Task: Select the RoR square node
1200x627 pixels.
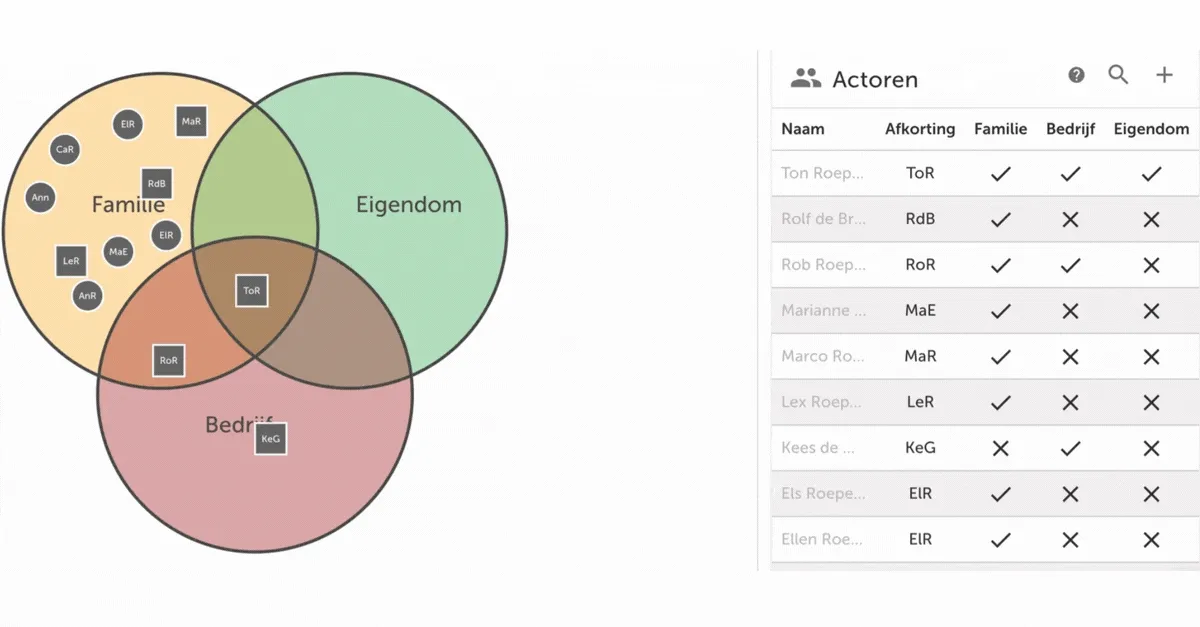Action: (168, 360)
